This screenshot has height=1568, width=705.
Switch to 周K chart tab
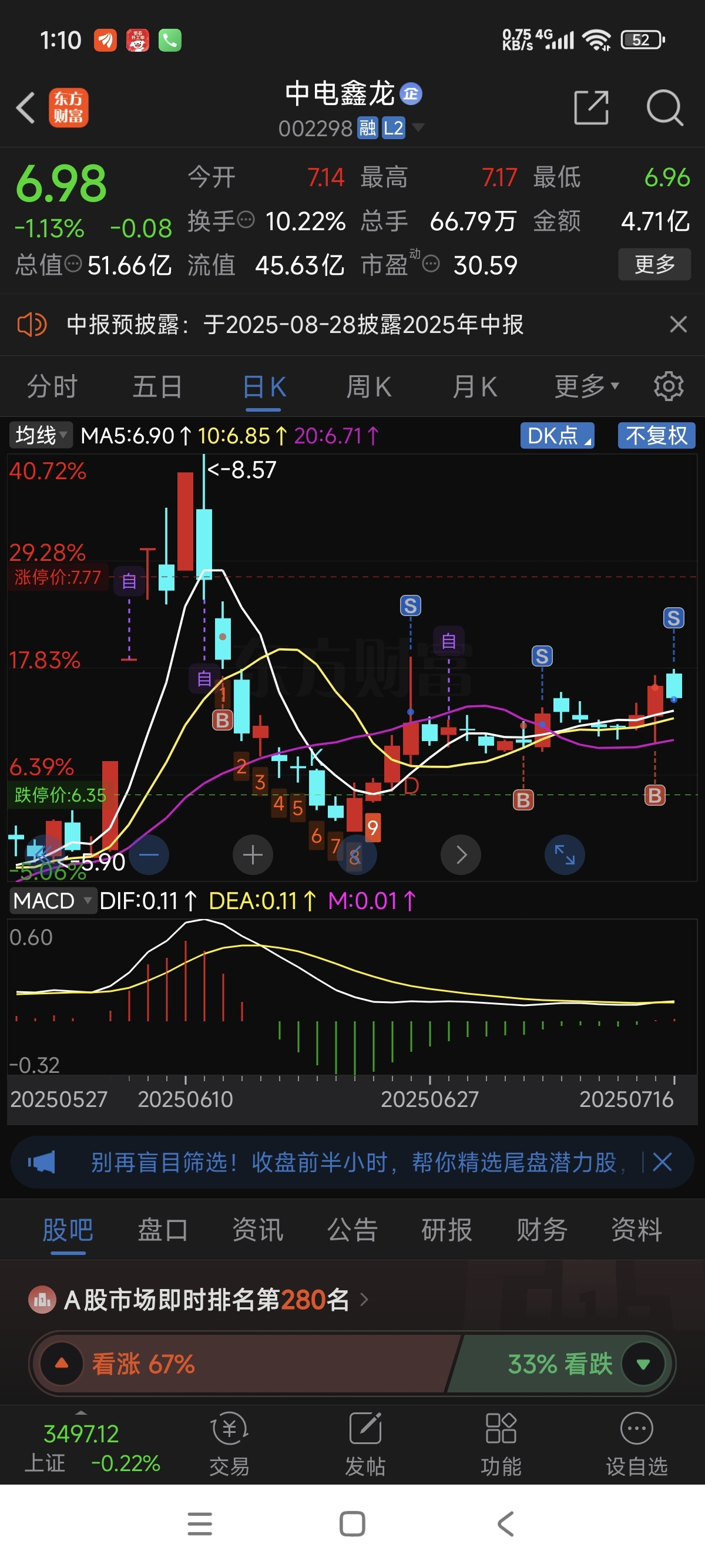(369, 386)
